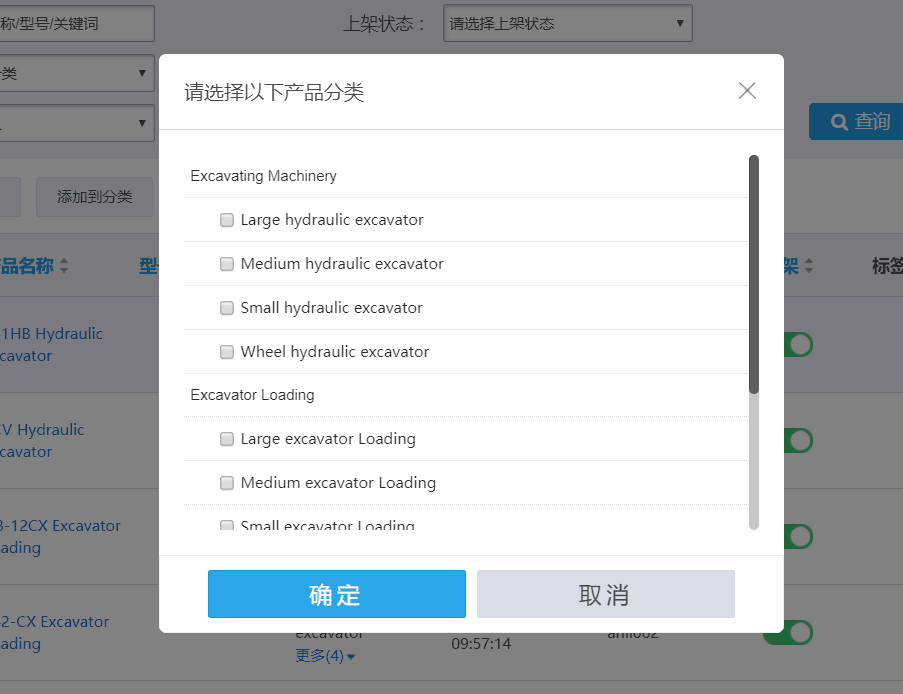Check Small hydraulic excavator checkbox

click(x=227, y=308)
